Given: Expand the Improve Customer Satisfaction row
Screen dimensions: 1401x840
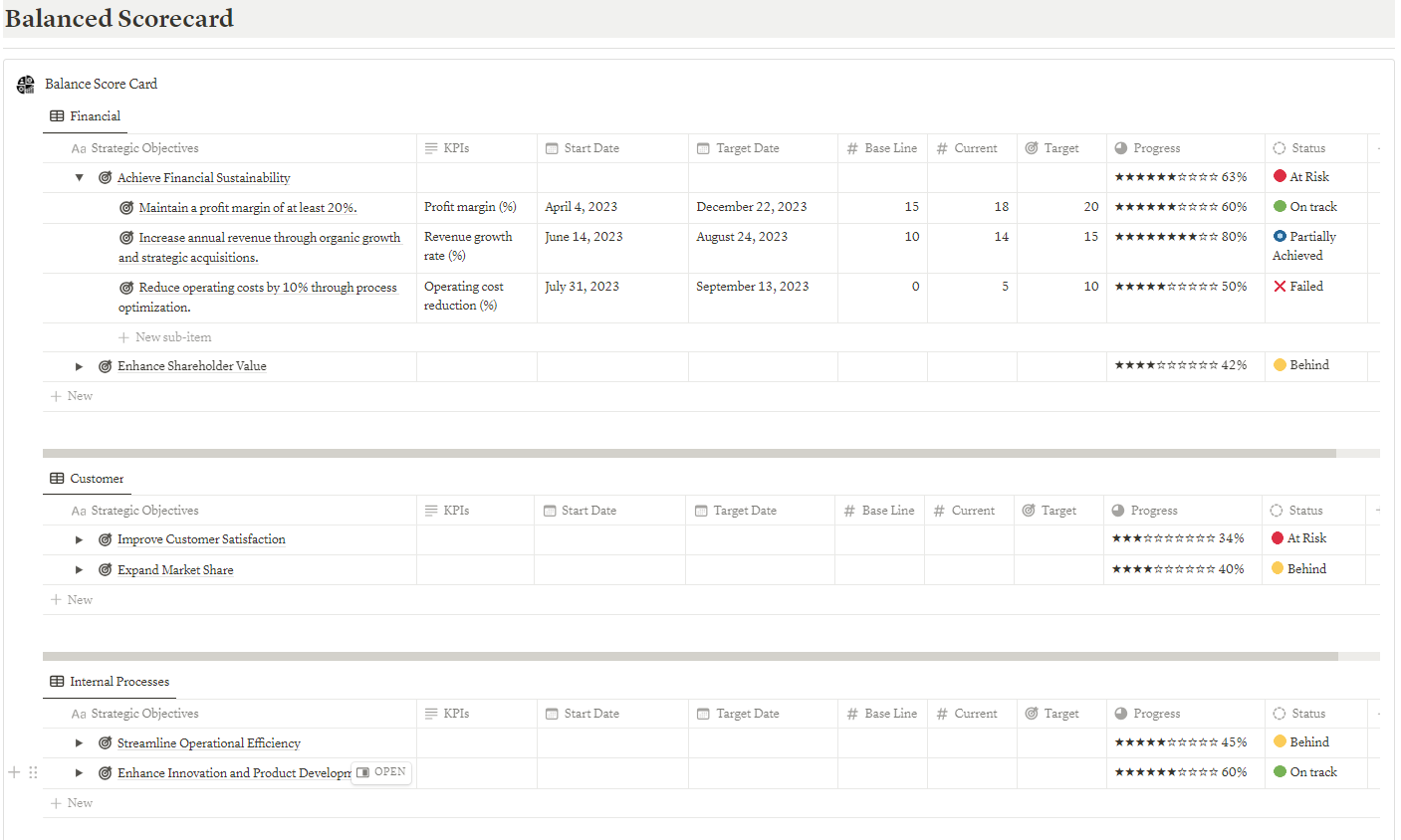Looking at the screenshot, I should (79, 539).
